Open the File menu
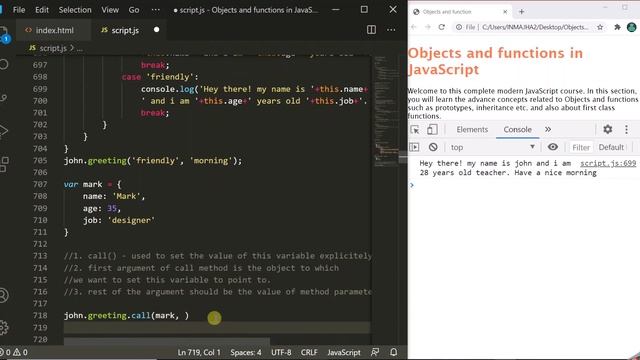The image size is (640, 360). (19, 10)
